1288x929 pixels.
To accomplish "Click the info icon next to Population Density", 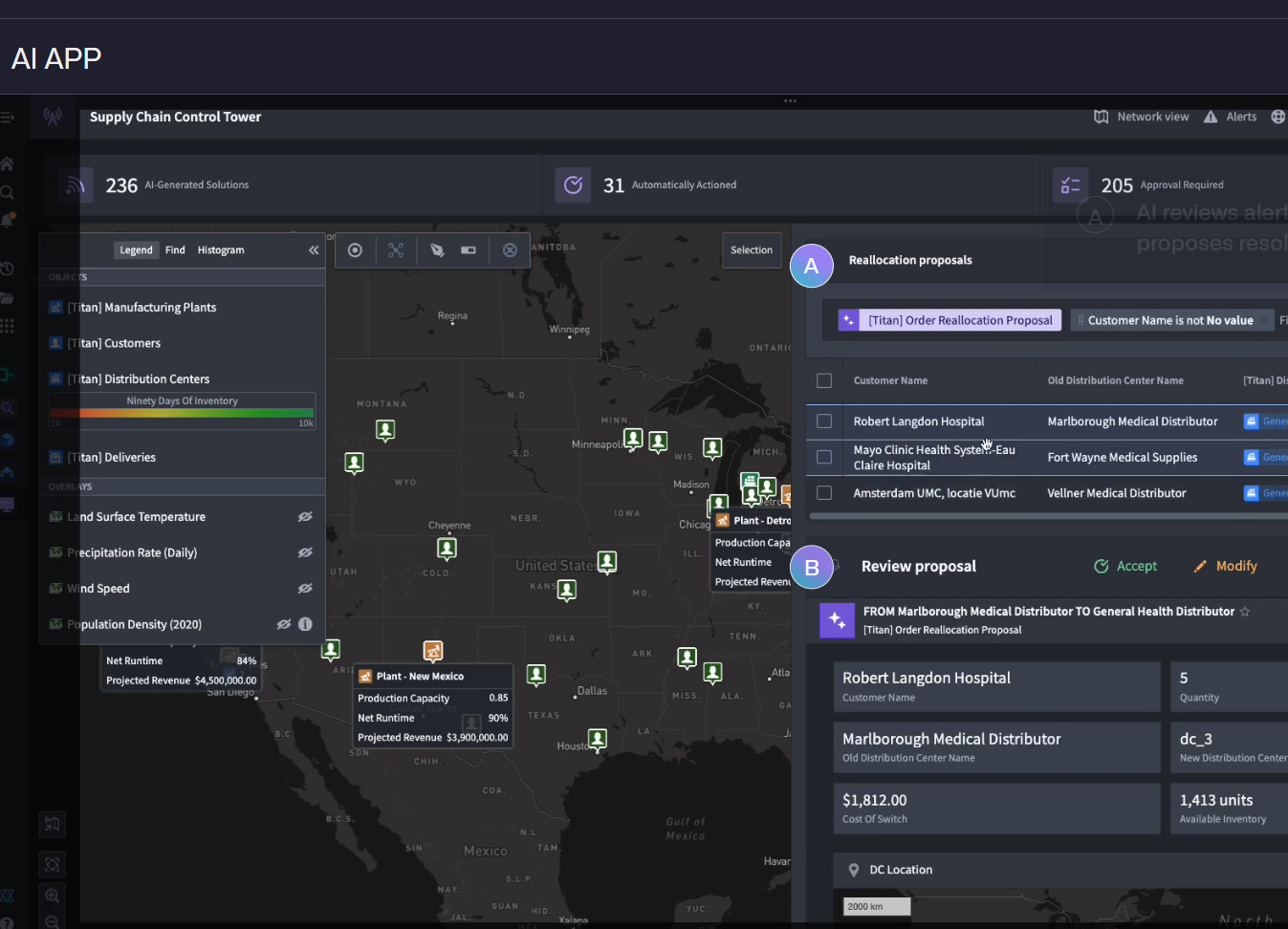I will pyautogui.click(x=305, y=624).
